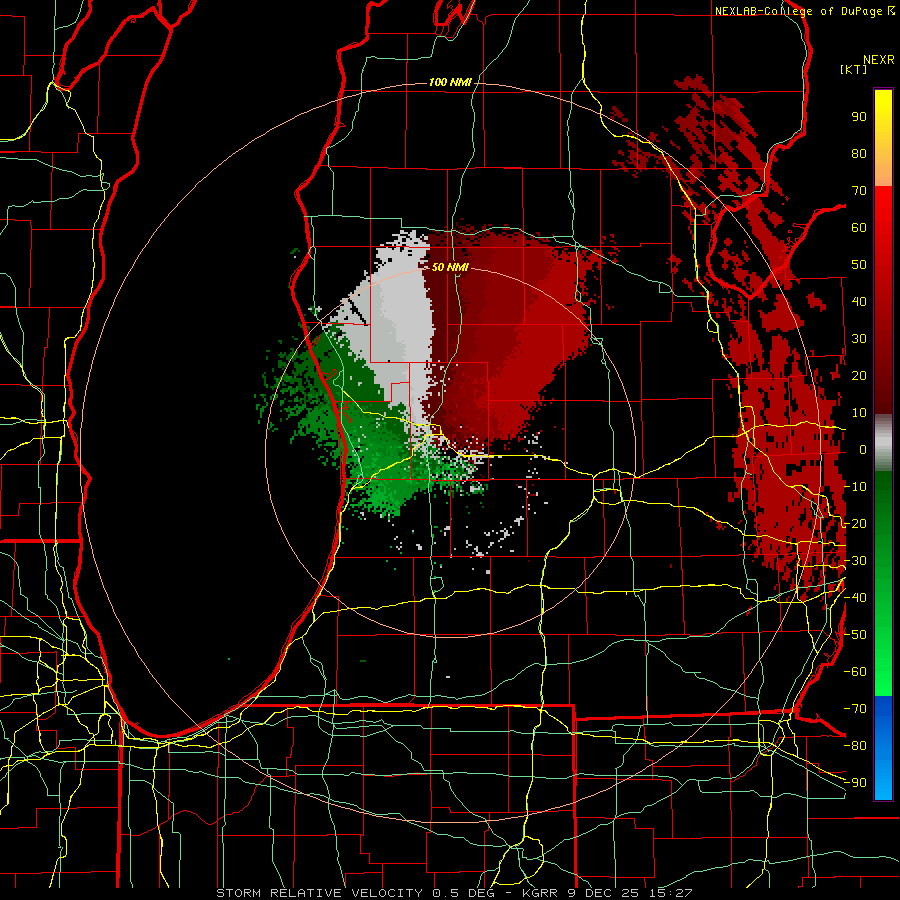
Task: Click the -60 value on velocity scale
Action: point(855,672)
